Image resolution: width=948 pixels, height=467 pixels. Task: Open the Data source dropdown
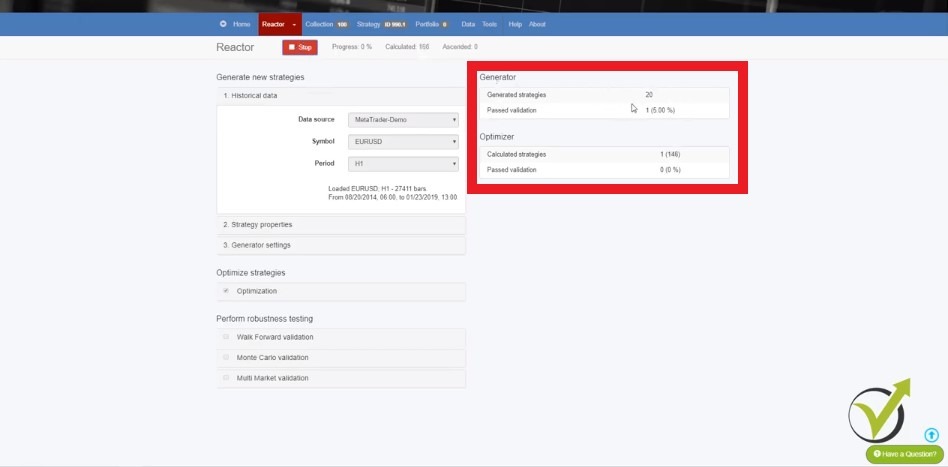(x=403, y=120)
